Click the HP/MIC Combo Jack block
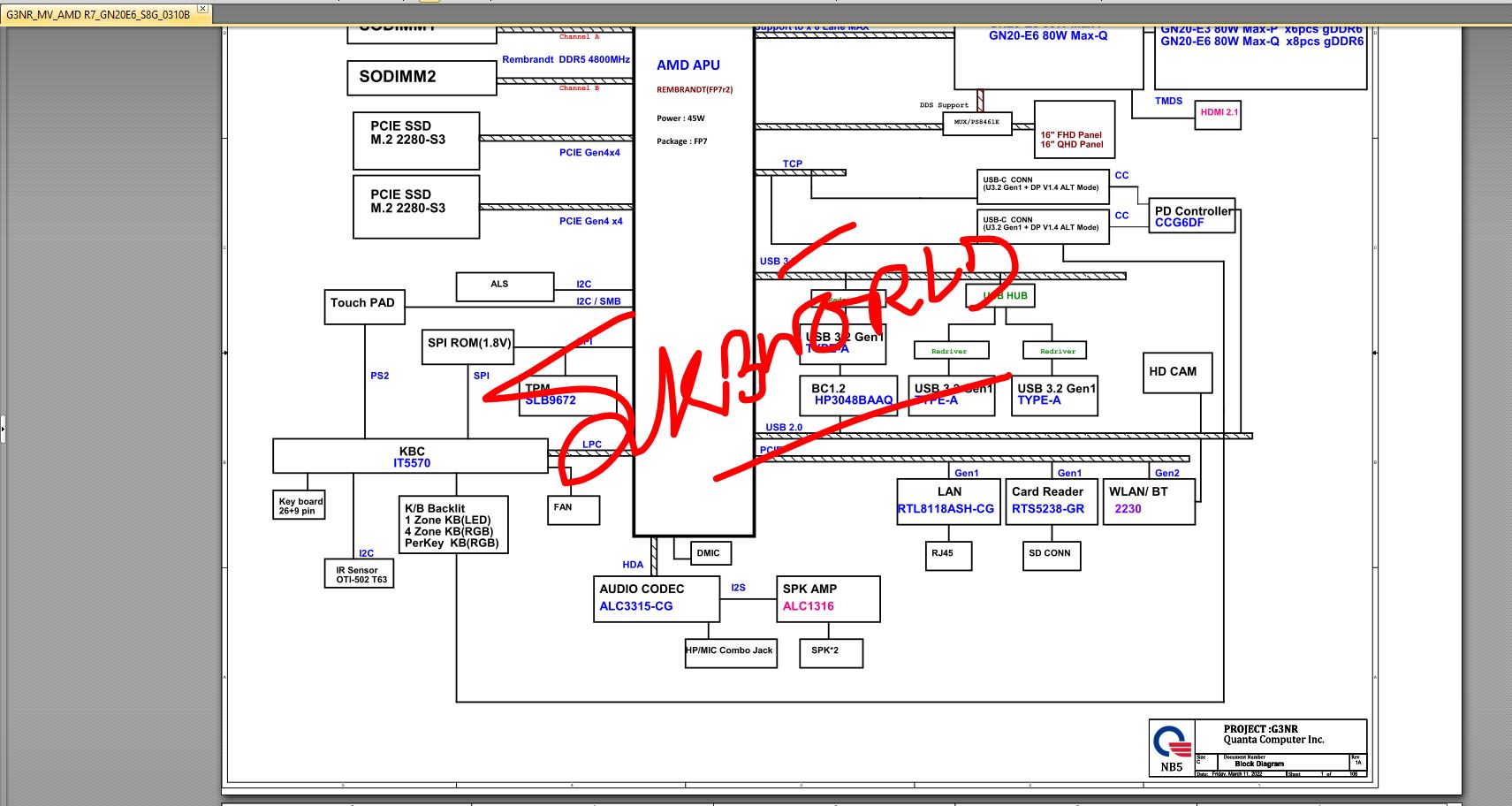This screenshot has width=1512, height=806. coord(731,653)
